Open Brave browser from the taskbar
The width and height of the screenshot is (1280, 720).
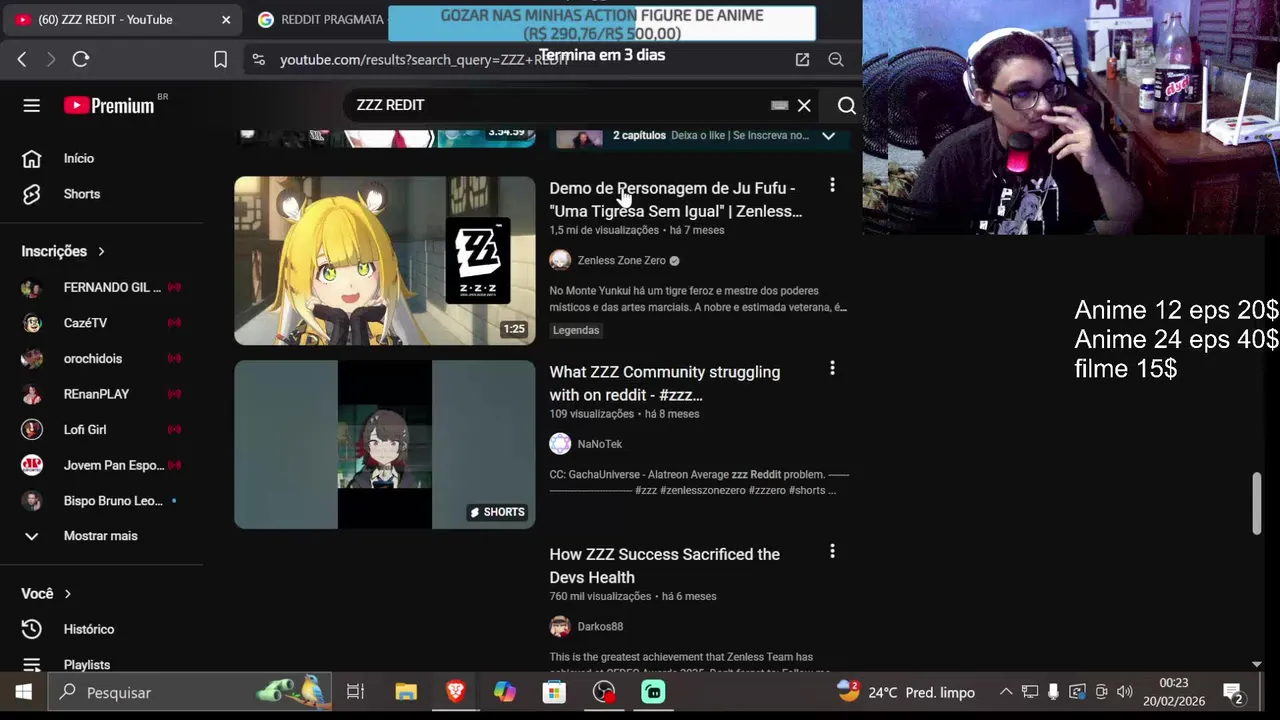click(x=455, y=692)
